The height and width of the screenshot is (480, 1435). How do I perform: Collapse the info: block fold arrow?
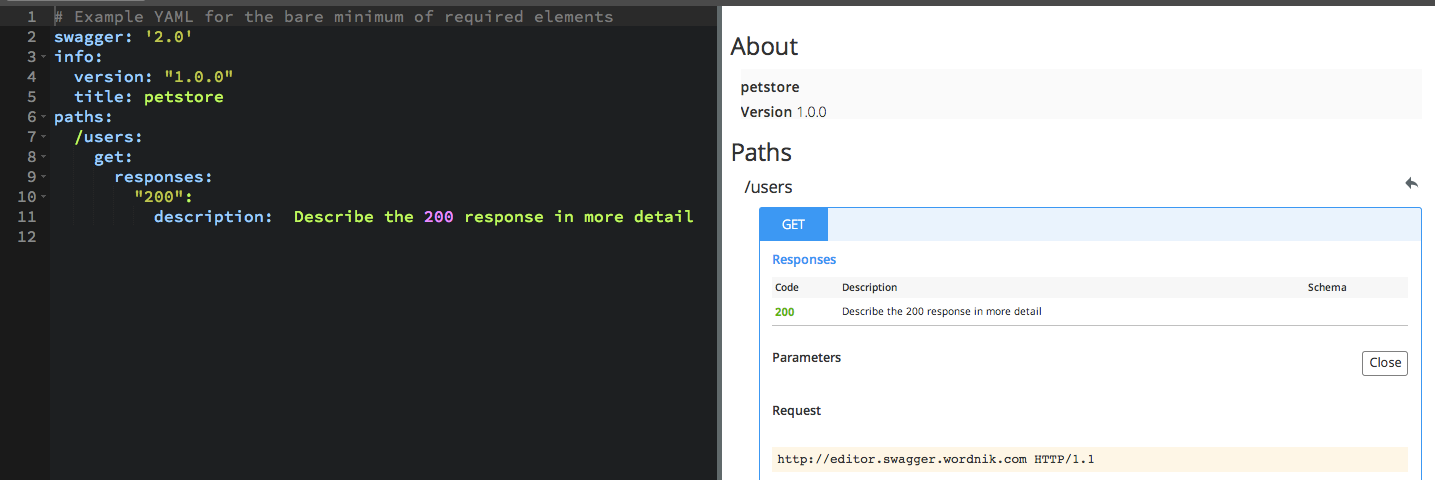pos(44,57)
